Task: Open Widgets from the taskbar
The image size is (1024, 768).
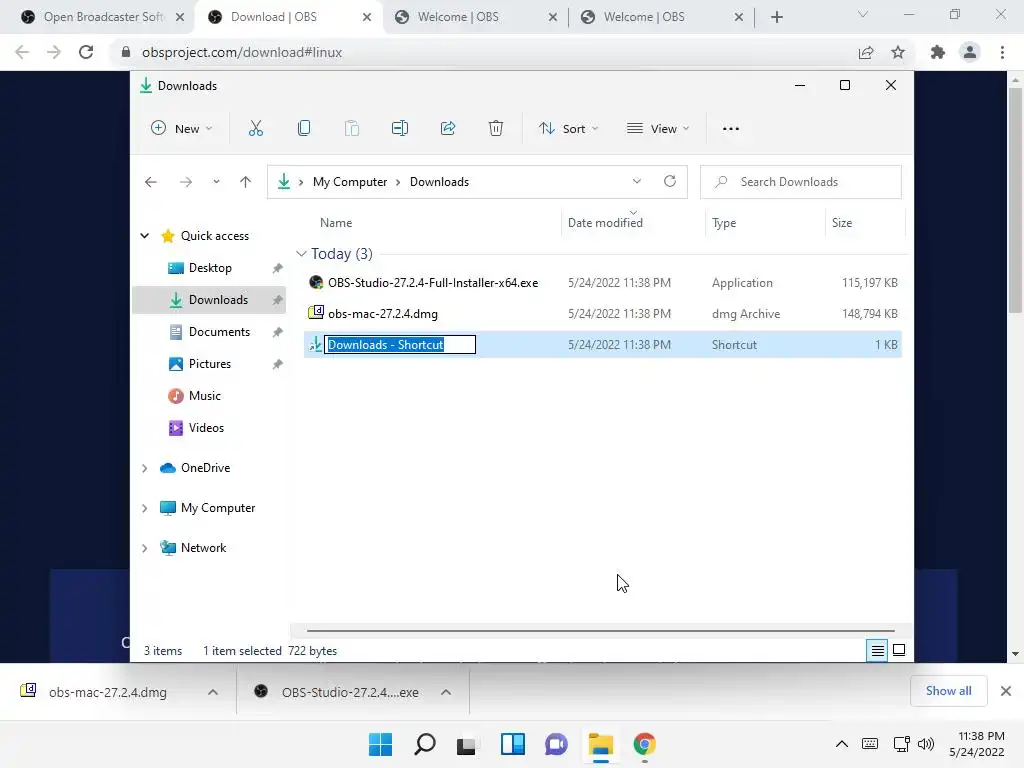Action: click(513, 744)
